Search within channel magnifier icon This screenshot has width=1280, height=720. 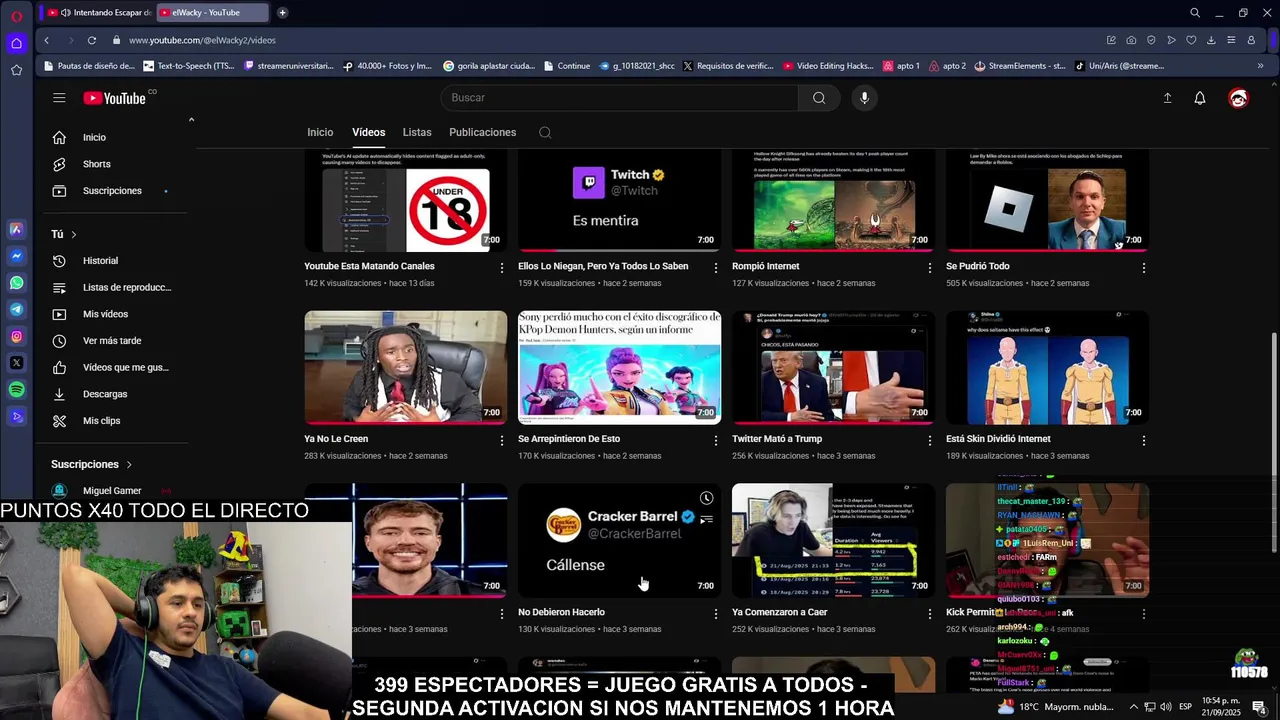click(545, 132)
